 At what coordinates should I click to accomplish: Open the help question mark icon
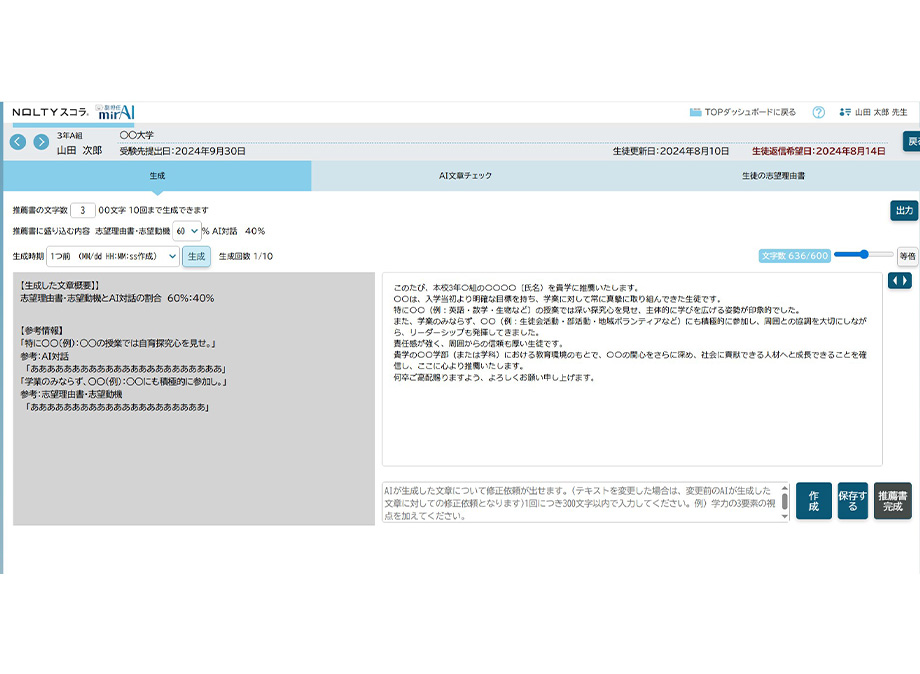818,113
